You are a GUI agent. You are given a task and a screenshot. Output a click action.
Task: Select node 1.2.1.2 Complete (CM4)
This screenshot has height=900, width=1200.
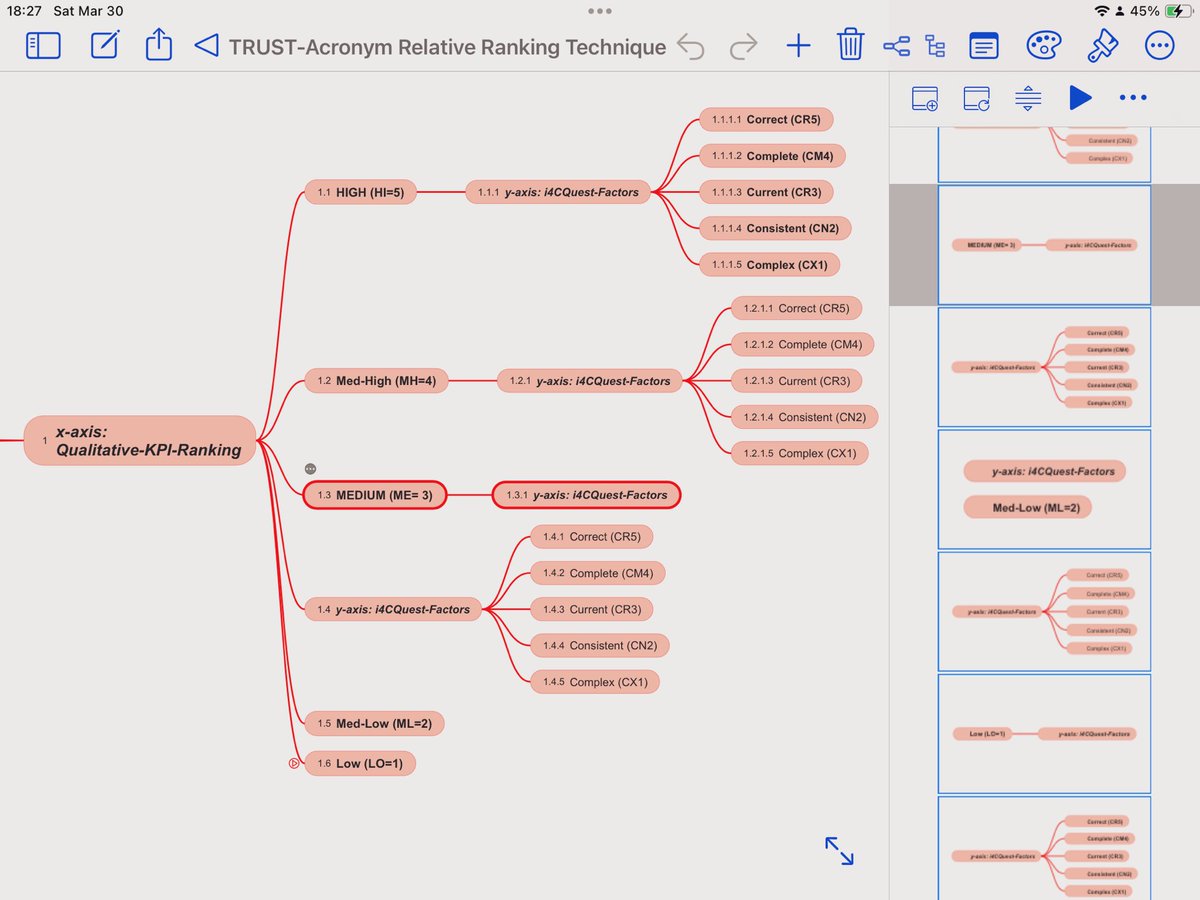802,344
